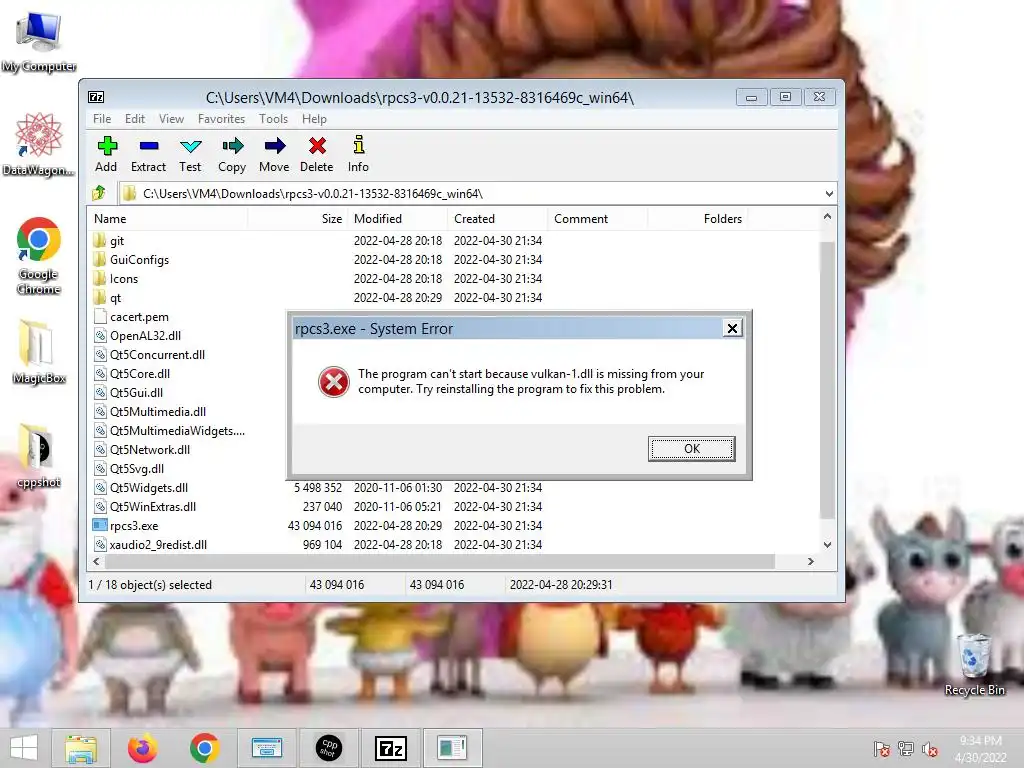Sort by the Created column header
The image size is (1024, 768).
[x=497, y=219]
